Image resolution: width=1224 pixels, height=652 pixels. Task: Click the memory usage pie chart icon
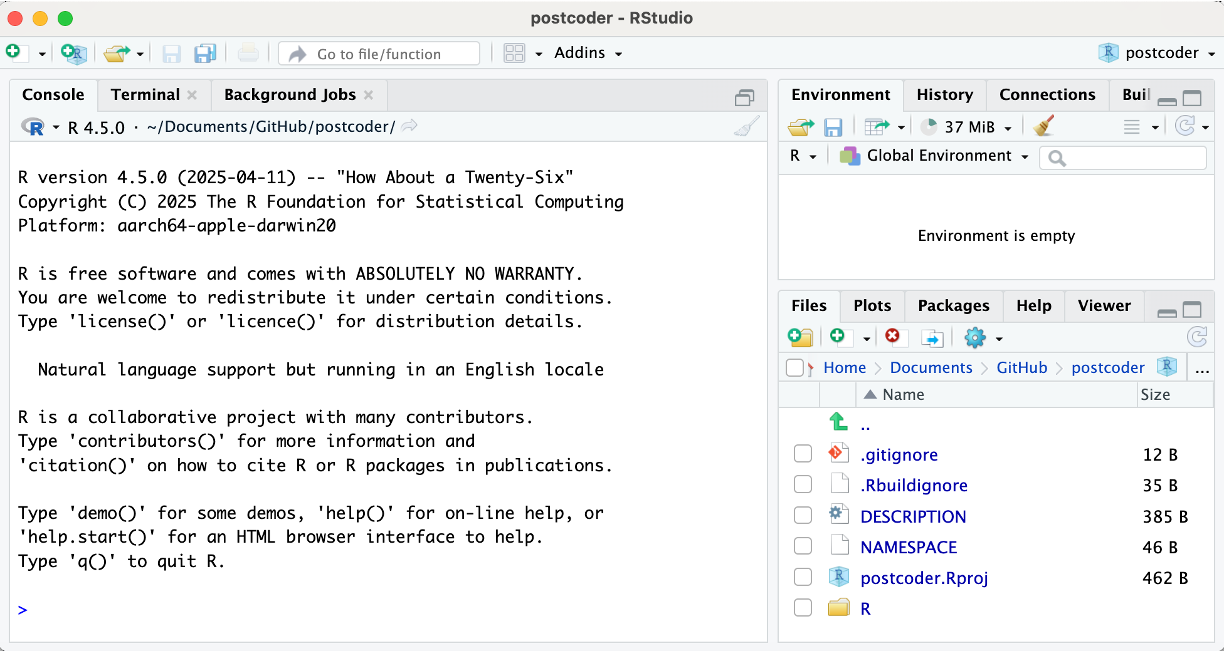click(929, 127)
